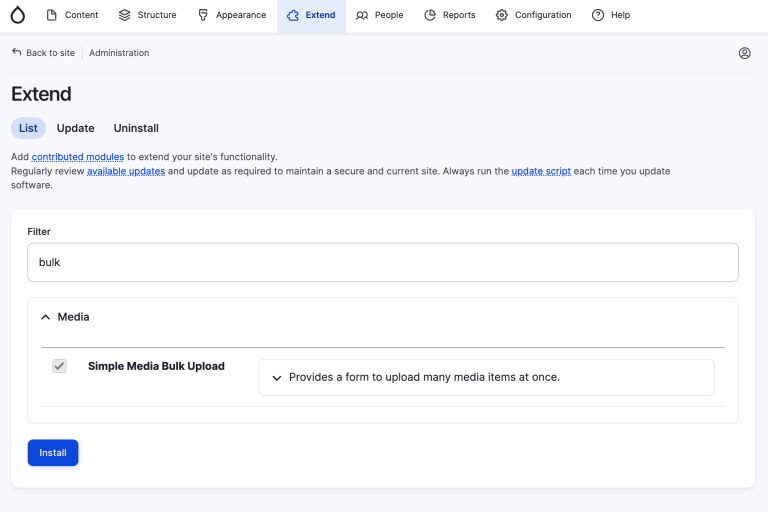Click the Configuration gear icon
768x512 pixels.
point(502,15)
